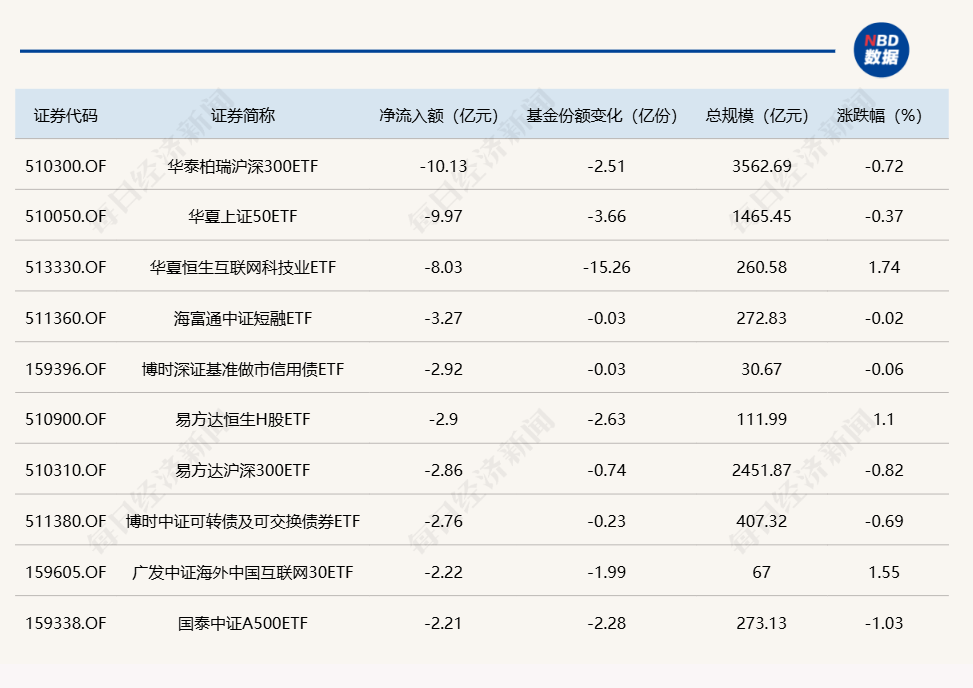Select the 华夏恒生互联网科技业ETF row name
Image resolution: width=973 pixels, height=688 pixels.
coord(243,267)
